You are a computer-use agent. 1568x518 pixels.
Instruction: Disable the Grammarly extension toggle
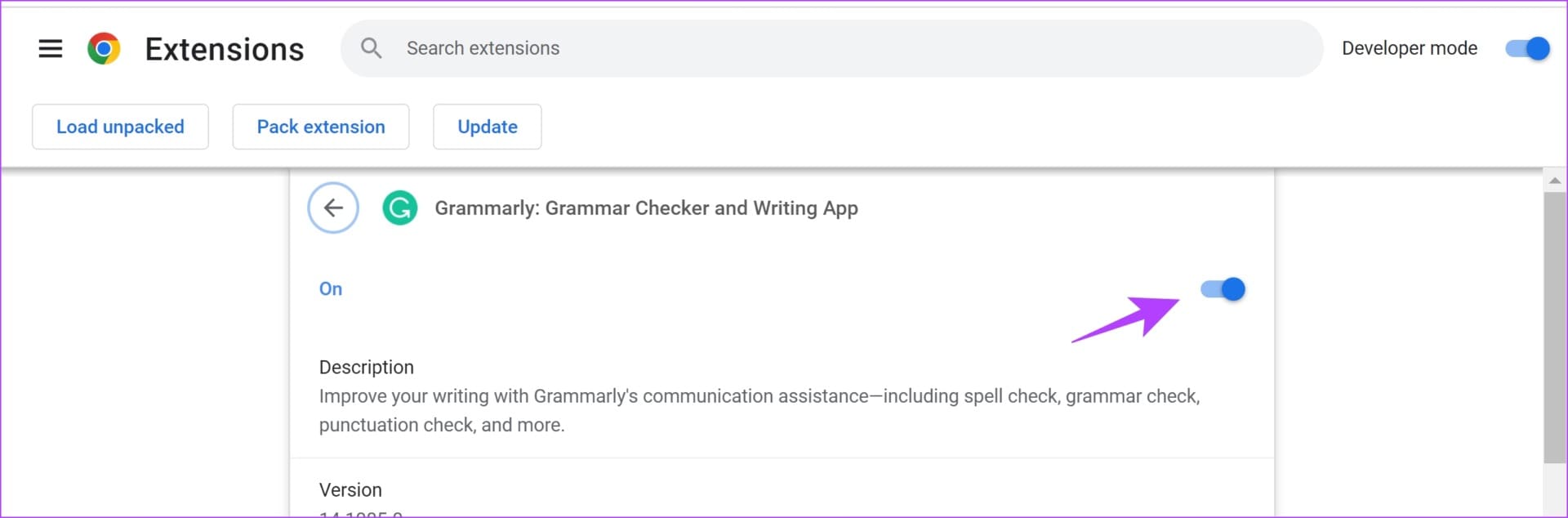coord(1223,289)
